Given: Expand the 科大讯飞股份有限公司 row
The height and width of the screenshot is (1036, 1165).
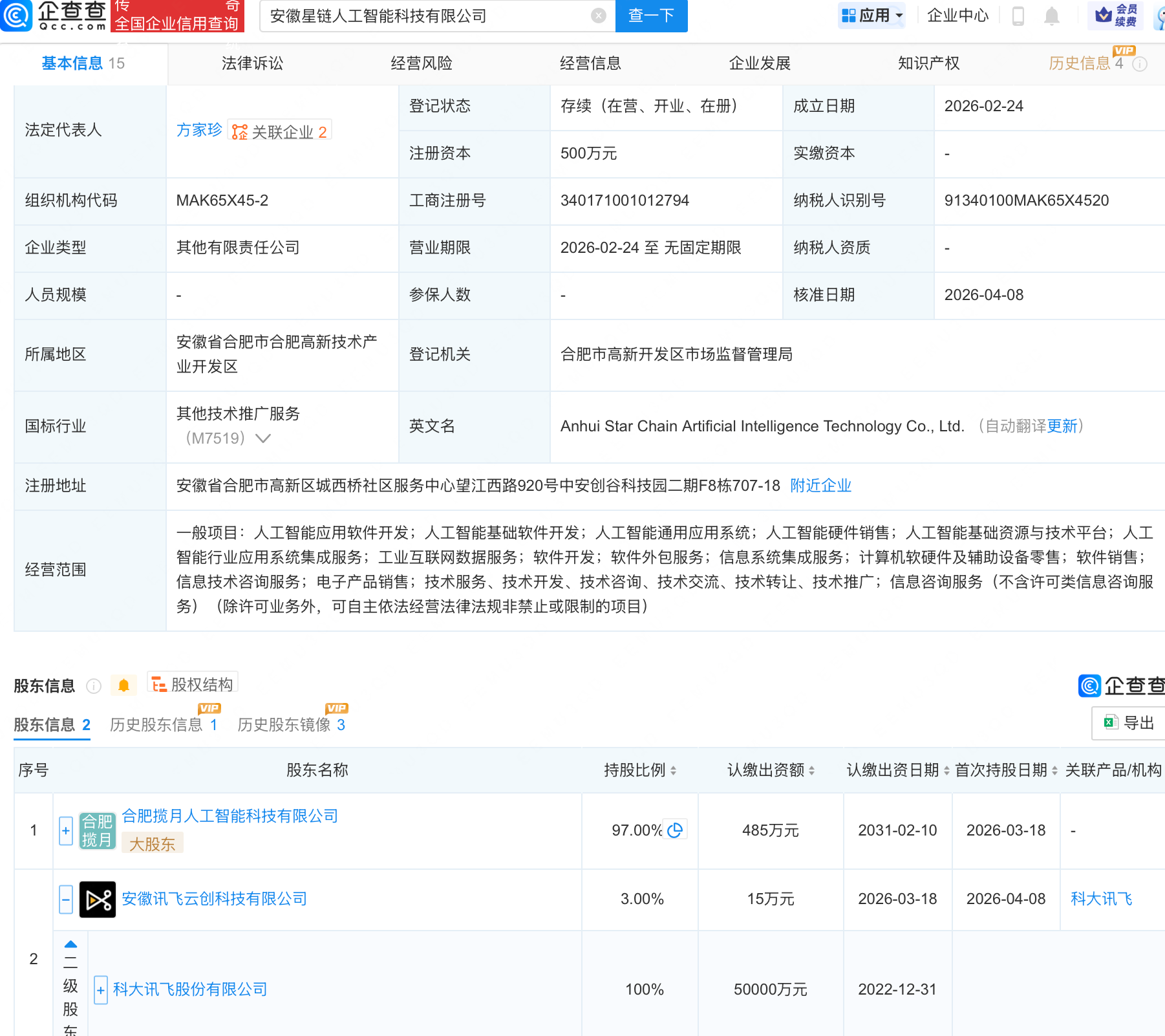Looking at the screenshot, I should (x=101, y=990).
